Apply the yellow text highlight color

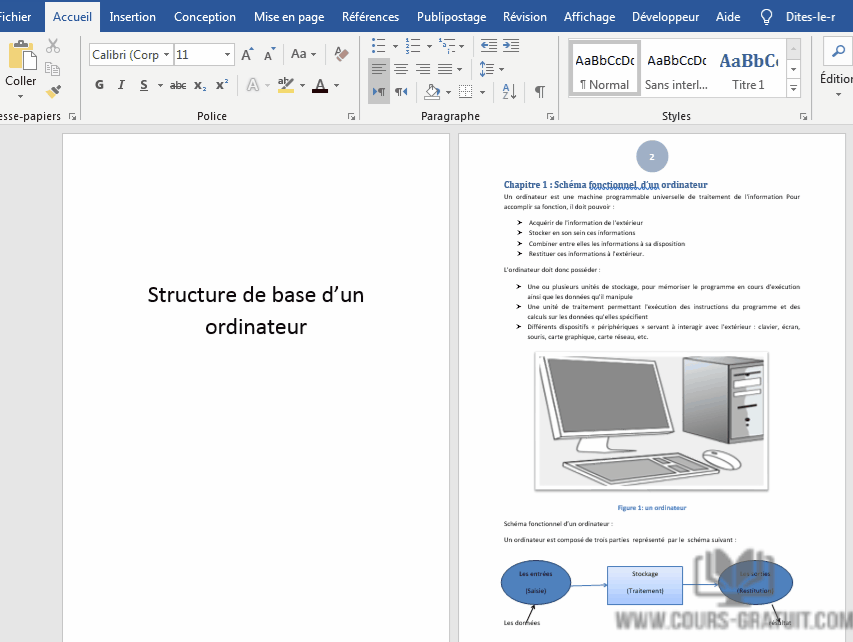(286, 85)
